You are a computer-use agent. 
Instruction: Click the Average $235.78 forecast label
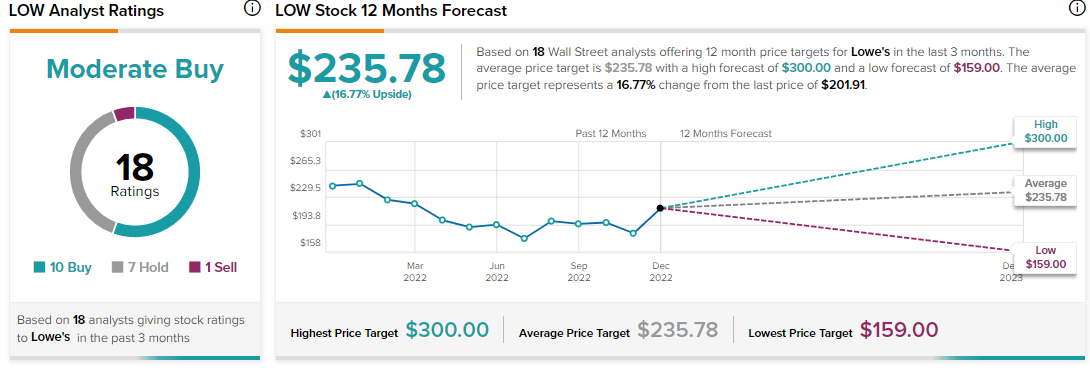[x=1045, y=191]
